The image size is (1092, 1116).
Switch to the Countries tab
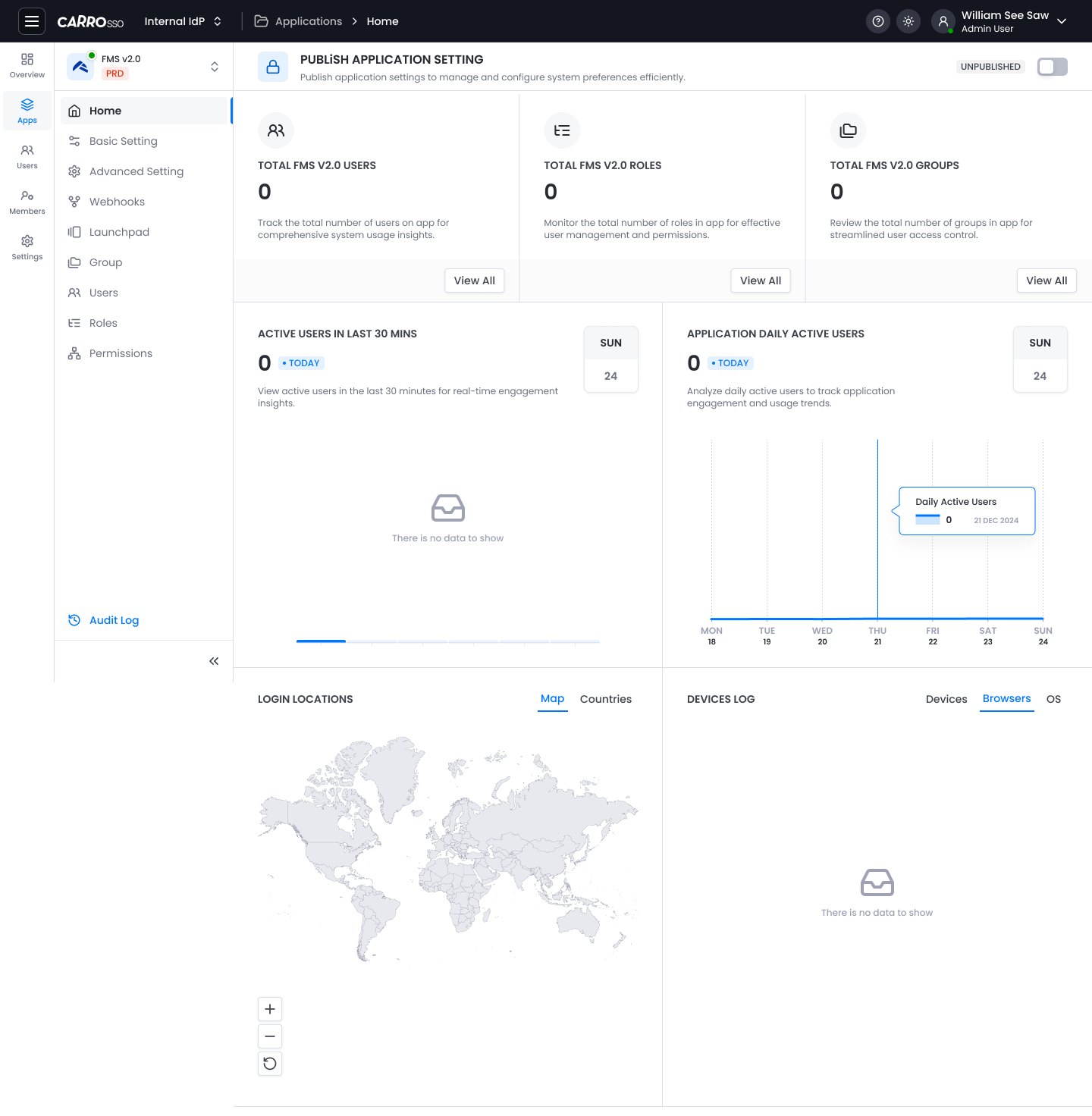(605, 699)
